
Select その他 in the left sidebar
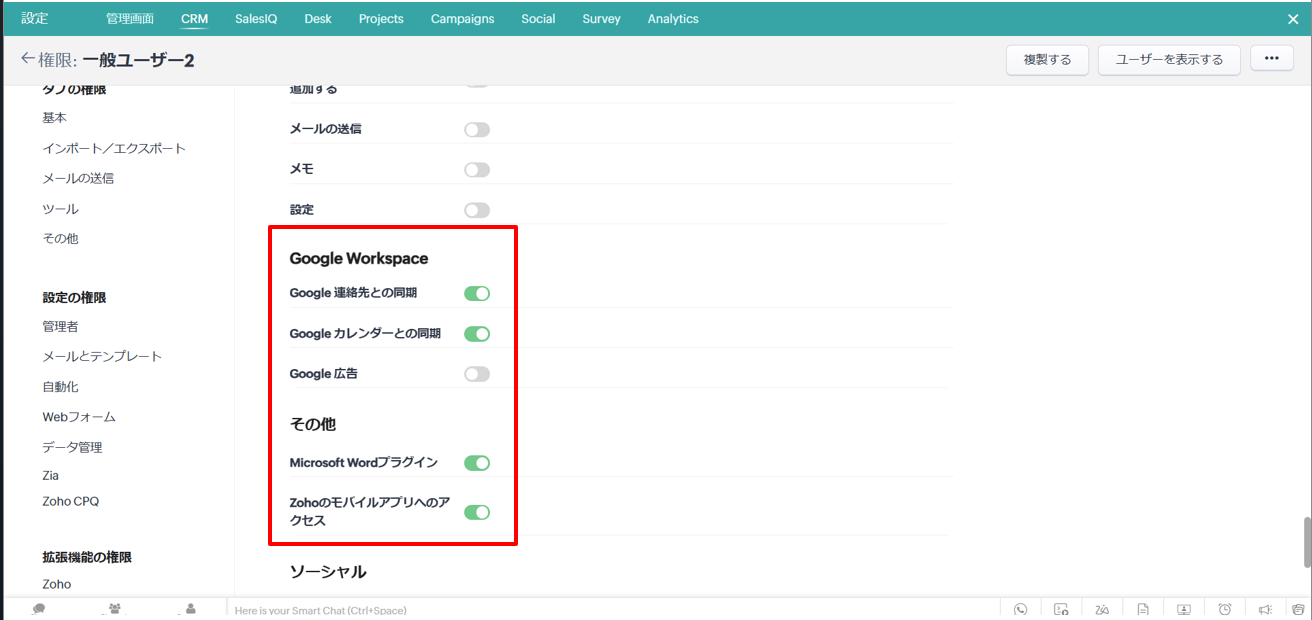pos(60,239)
